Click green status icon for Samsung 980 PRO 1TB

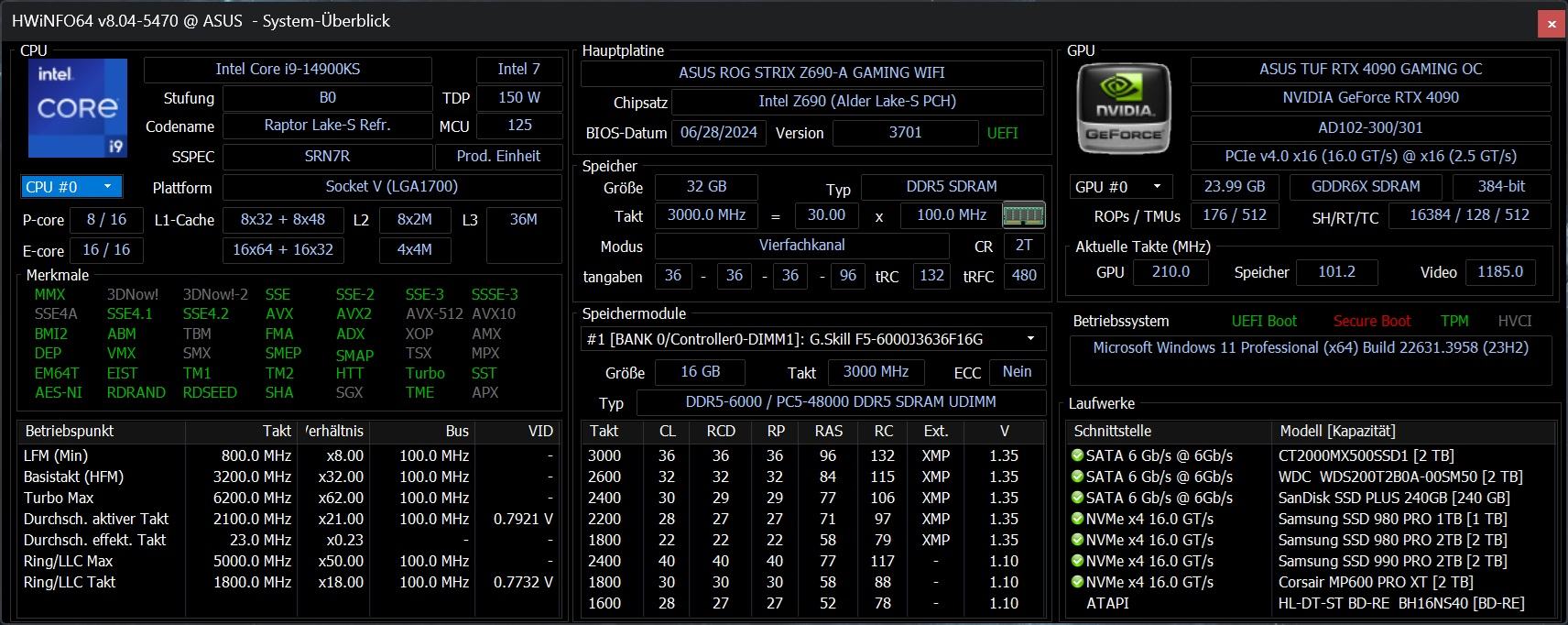[1077, 519]
